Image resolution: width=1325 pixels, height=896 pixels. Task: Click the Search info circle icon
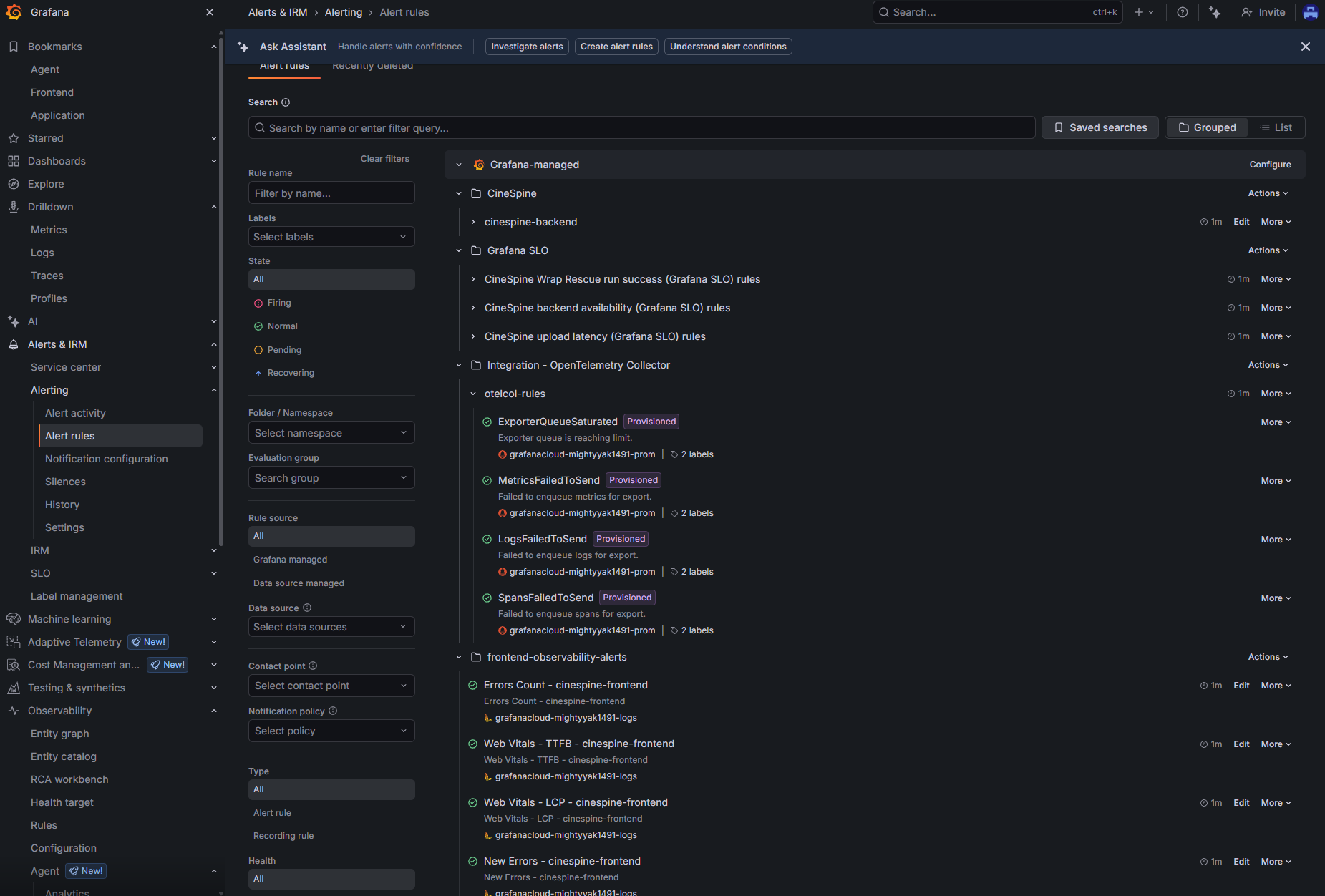point(286,102)
